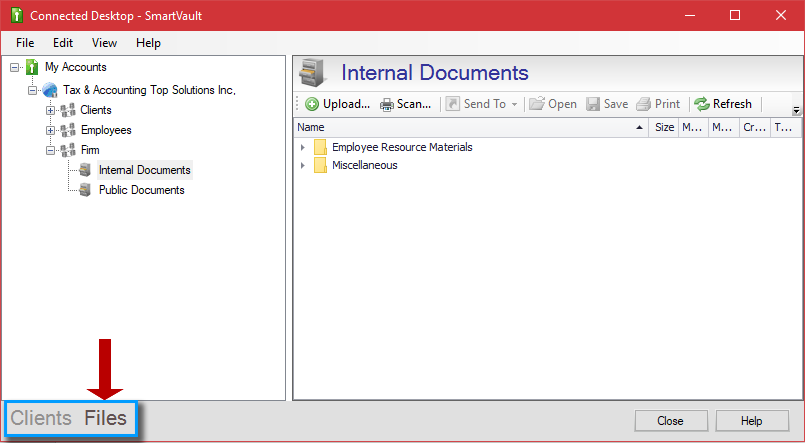Select Clients in the tree
Viewport: 805px width, 443px height.
click(x=95, y=110)
